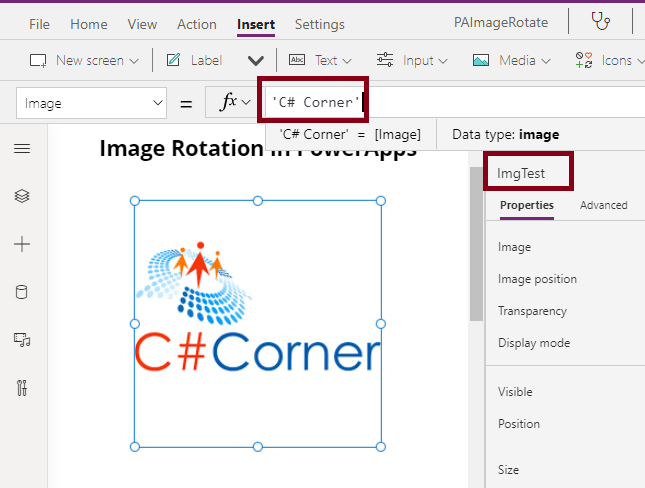
Task: Open the Data sources cylinder icon
Action: tap(21, 292)
